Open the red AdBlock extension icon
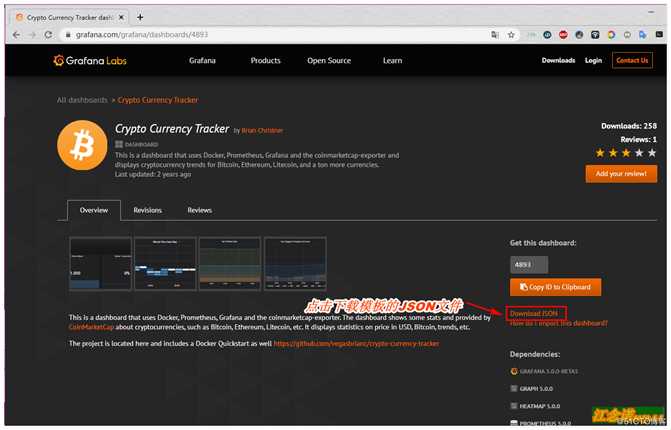671x430 pixels. coord(563,35)
